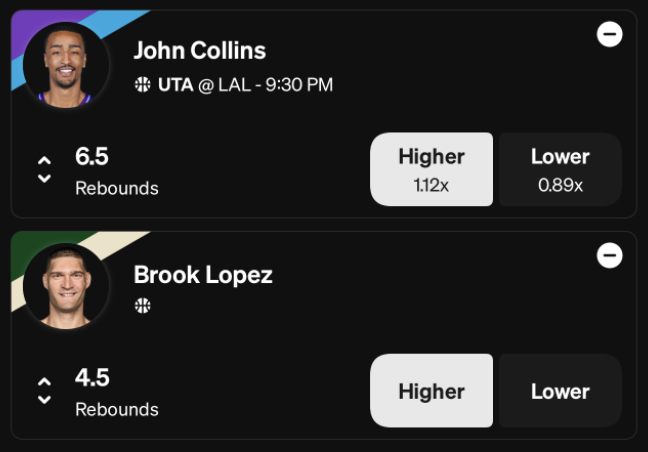Select Higher 1.12x for John Collins

(x=431, y=169)
